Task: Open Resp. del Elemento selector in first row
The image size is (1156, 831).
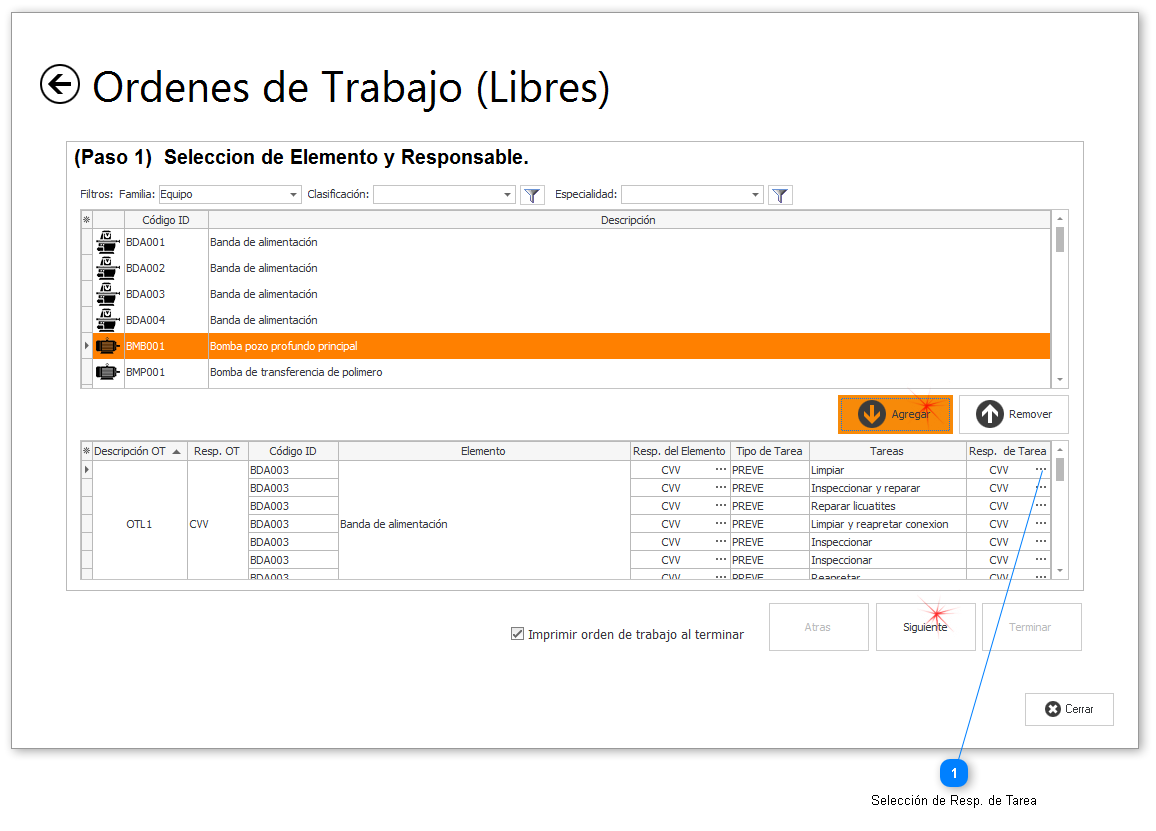Action: point(720,470)
